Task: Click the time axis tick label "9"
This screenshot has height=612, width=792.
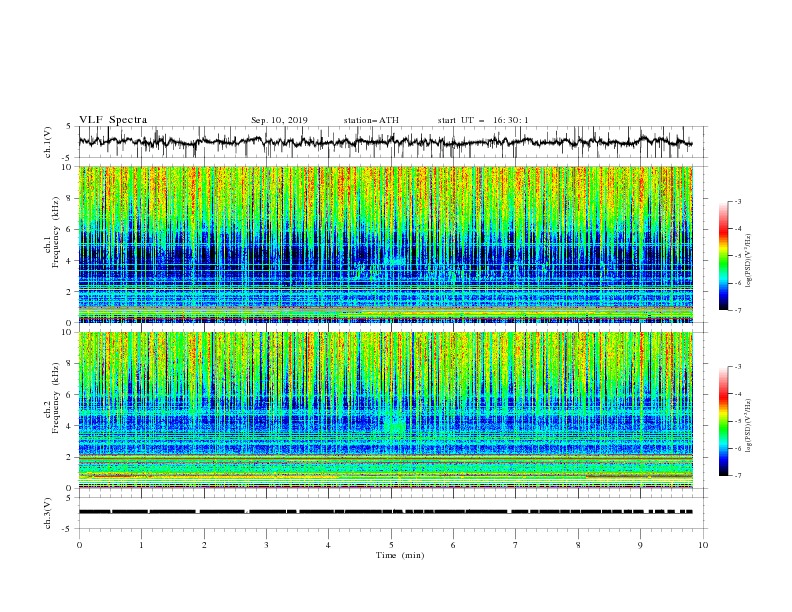Action: tap(640, 545)
